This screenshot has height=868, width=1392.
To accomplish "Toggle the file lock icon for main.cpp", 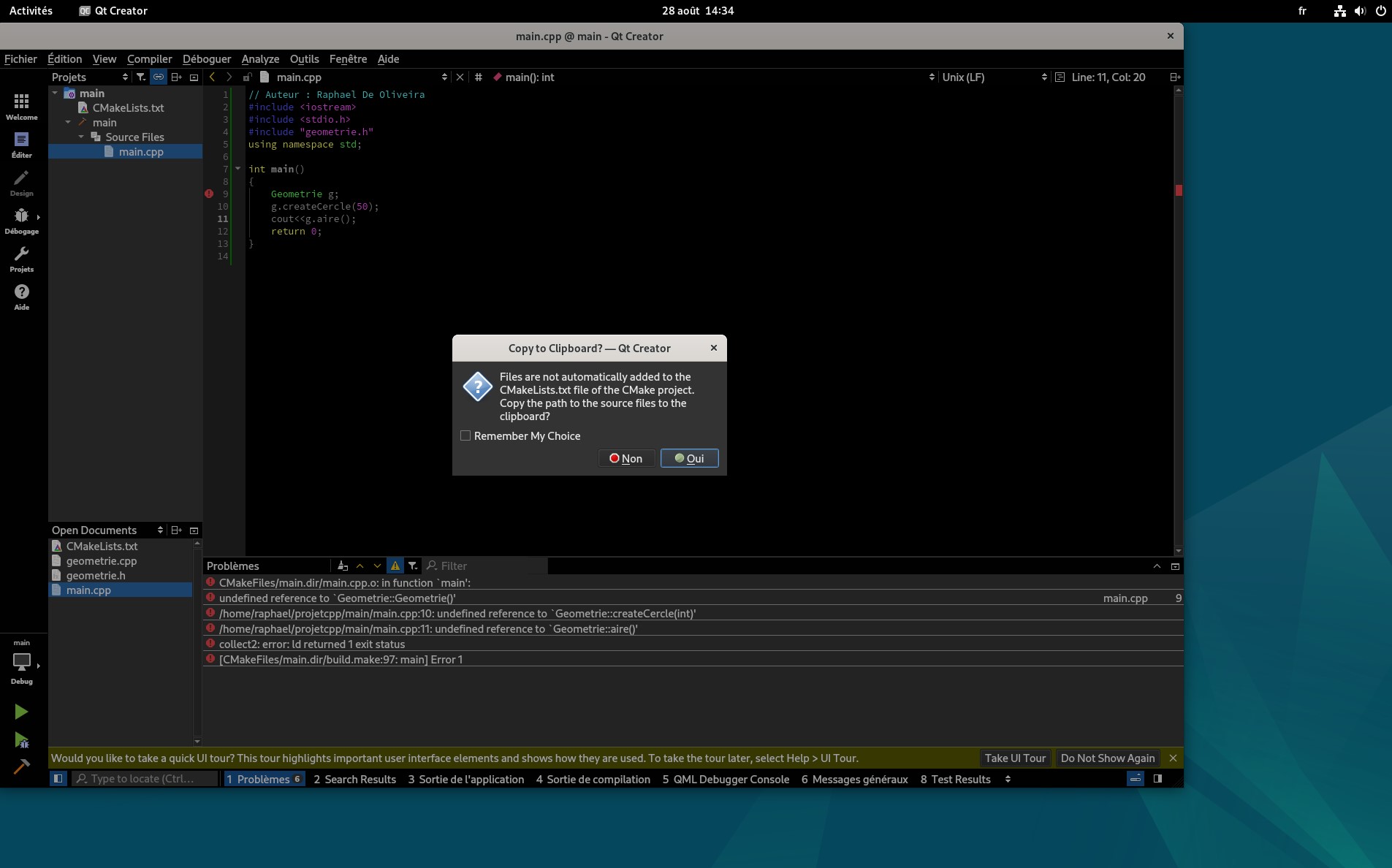I will (248, 77).
